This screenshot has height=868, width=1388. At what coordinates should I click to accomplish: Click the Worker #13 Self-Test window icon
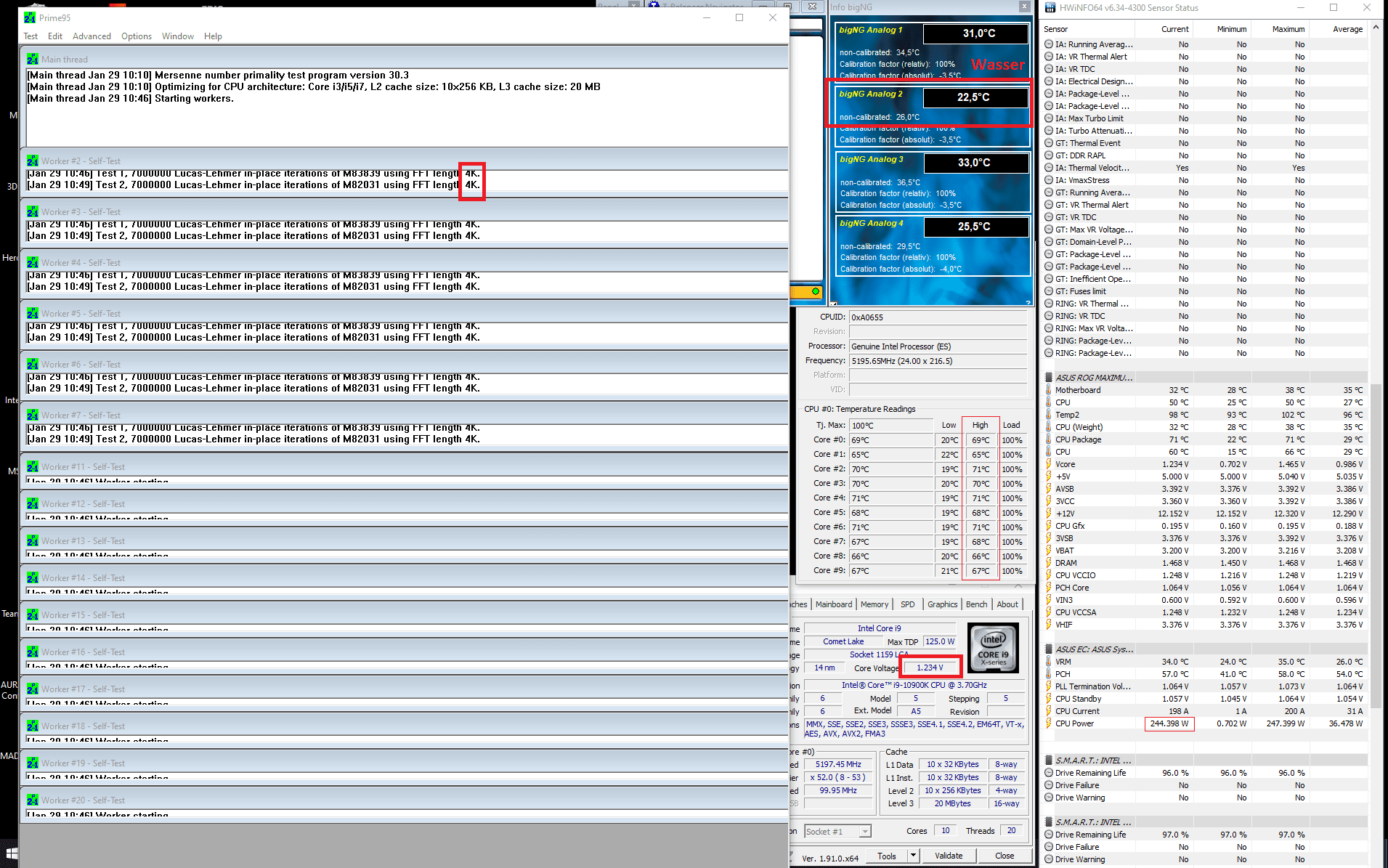point(33,541)
